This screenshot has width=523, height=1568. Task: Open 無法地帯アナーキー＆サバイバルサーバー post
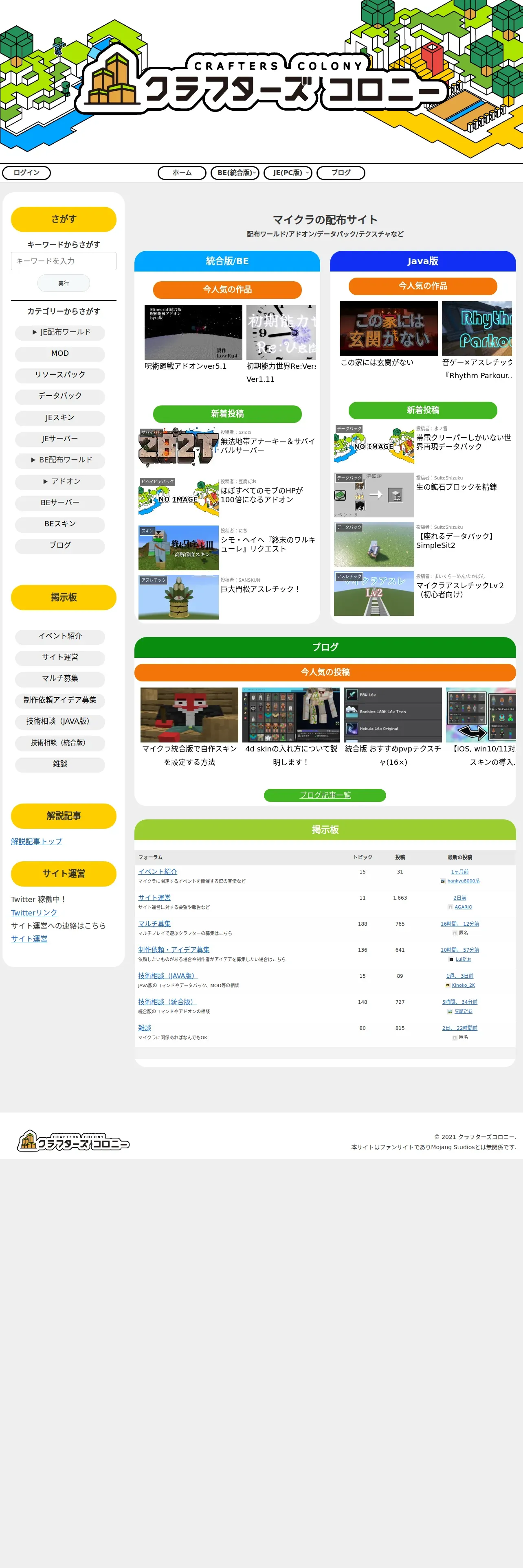268,446
